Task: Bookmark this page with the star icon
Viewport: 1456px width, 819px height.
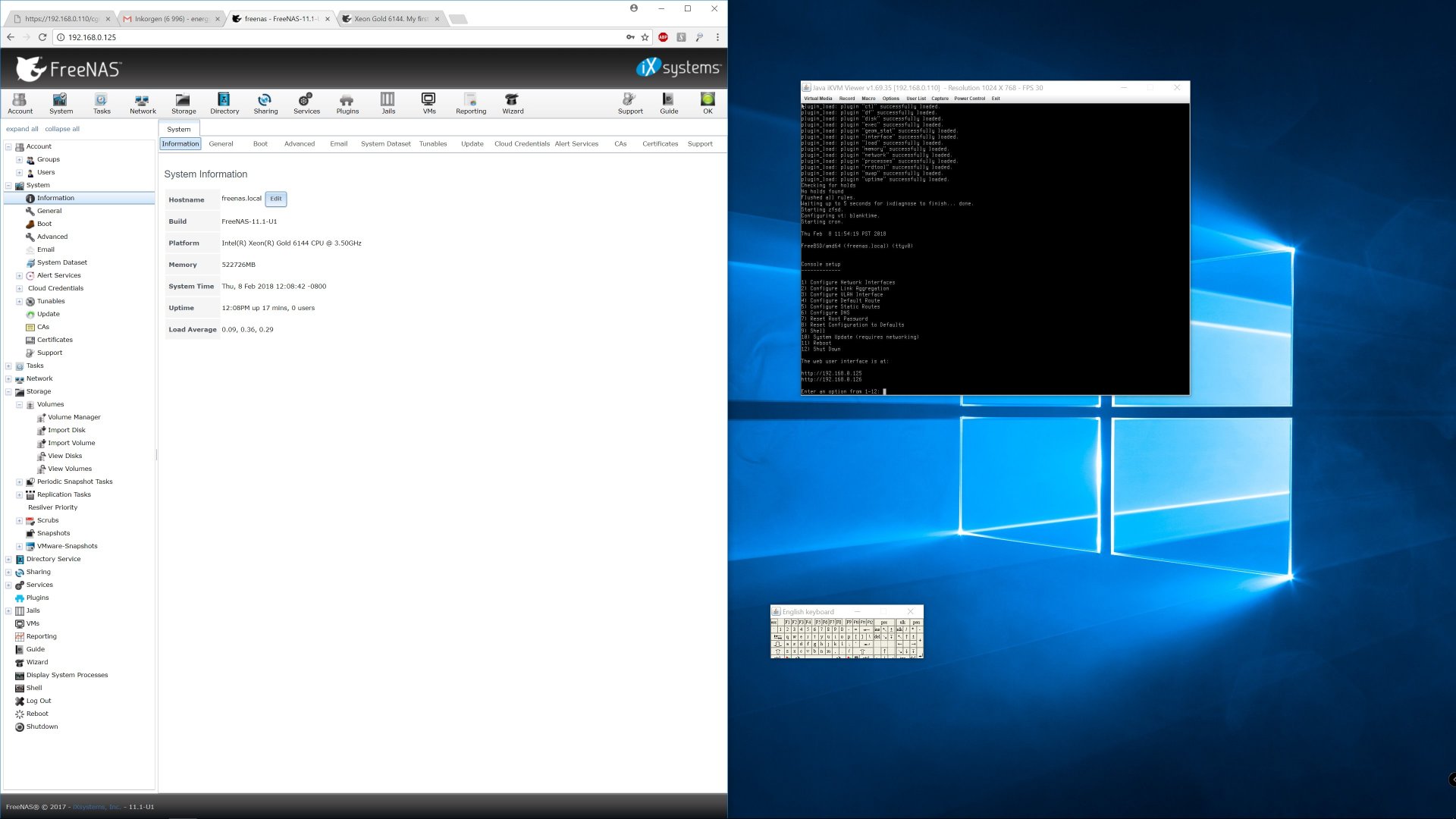Action: tap(645, 37)
